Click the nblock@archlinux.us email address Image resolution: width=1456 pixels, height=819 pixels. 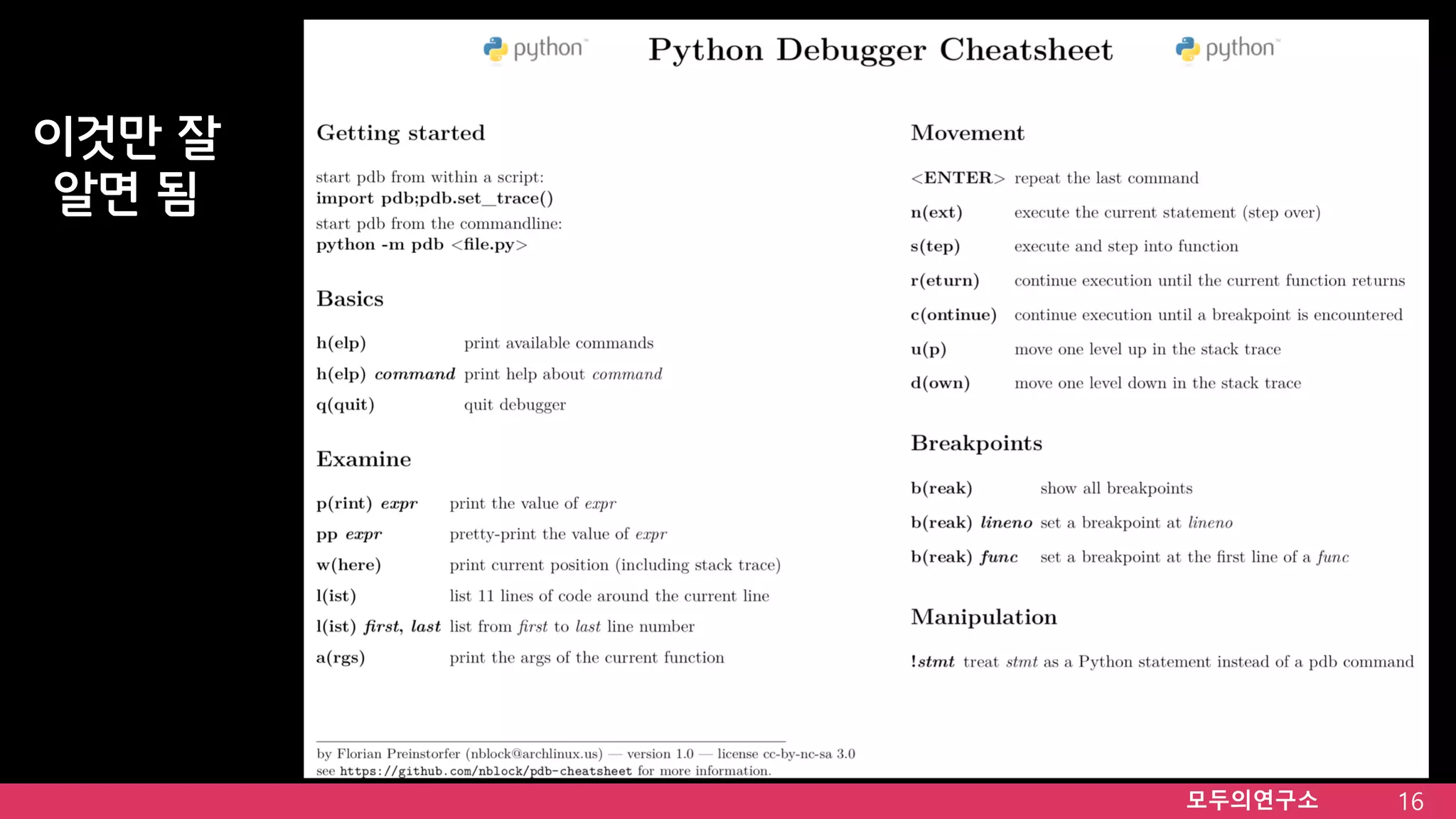(535, 754)
